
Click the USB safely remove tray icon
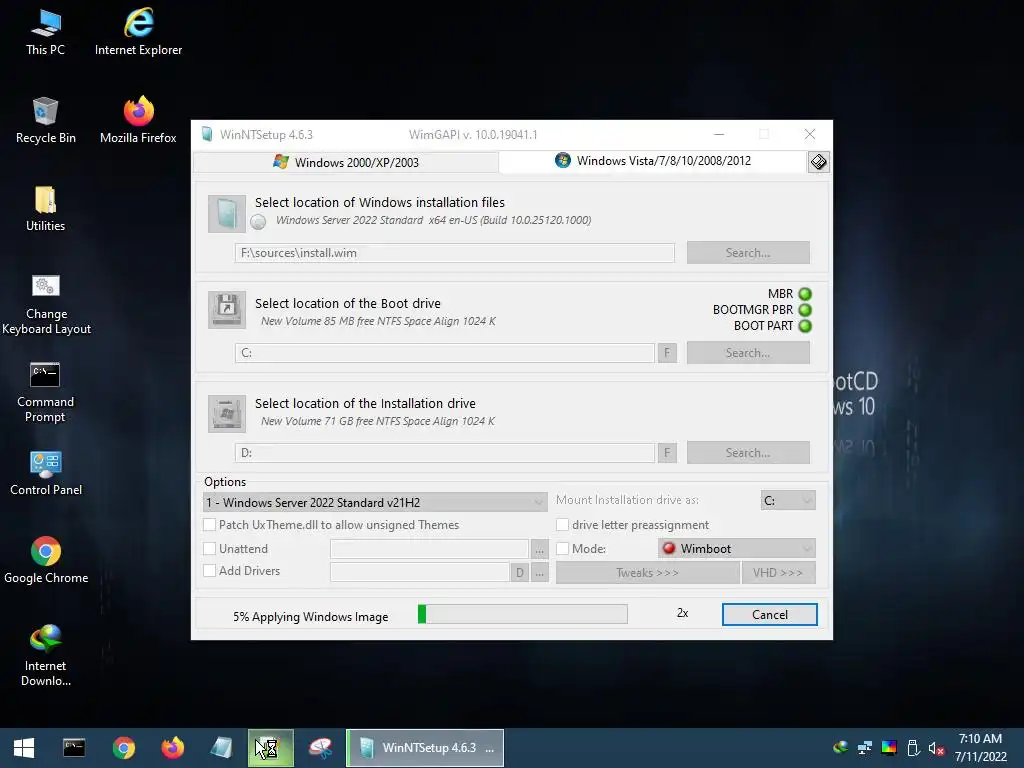913,748
